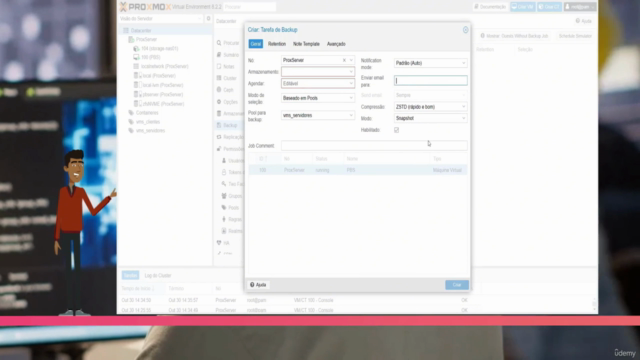This screenshot has width=640, height=360.
Task: Select local-lvm (ProxServer) storage in the tree
Action: click(x=162, y=85)
